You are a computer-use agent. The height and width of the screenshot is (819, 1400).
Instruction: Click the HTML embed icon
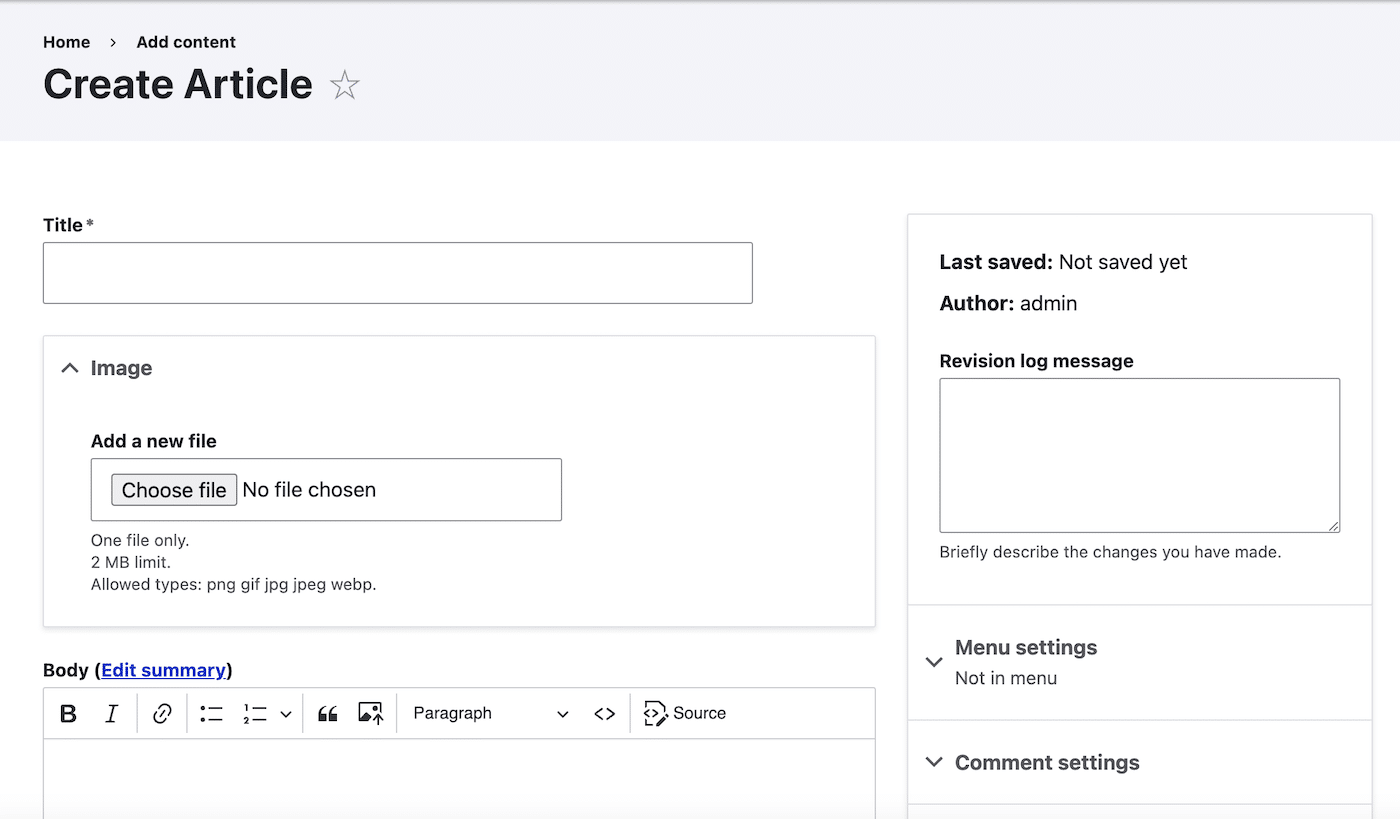coord(605,713)
